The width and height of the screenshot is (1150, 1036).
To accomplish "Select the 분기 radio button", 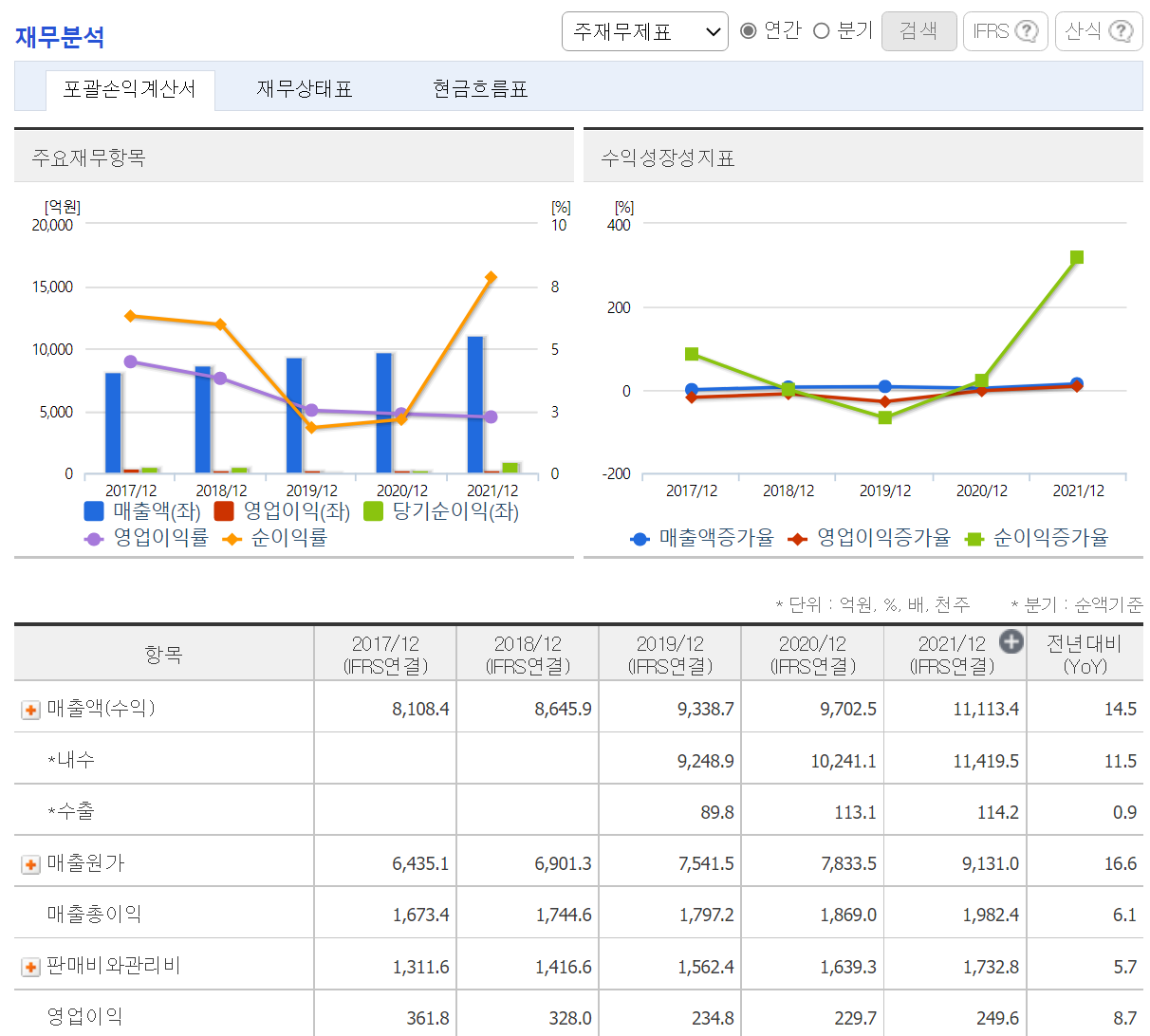I will (822, 31).
